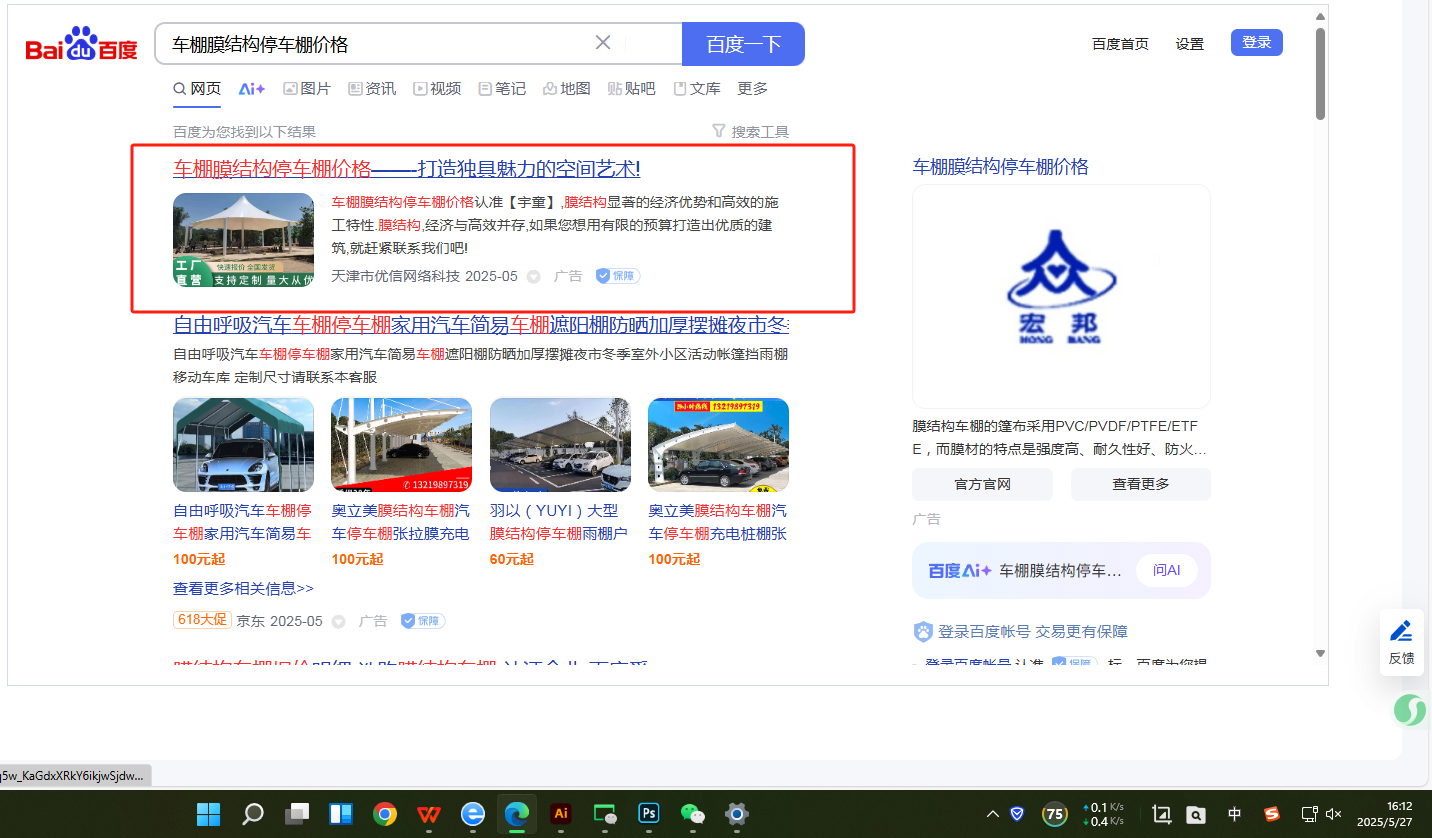Screen dimensions: 1432x838
Task: Open the gear settings app on the taskbar
Action: pos(737,814)
